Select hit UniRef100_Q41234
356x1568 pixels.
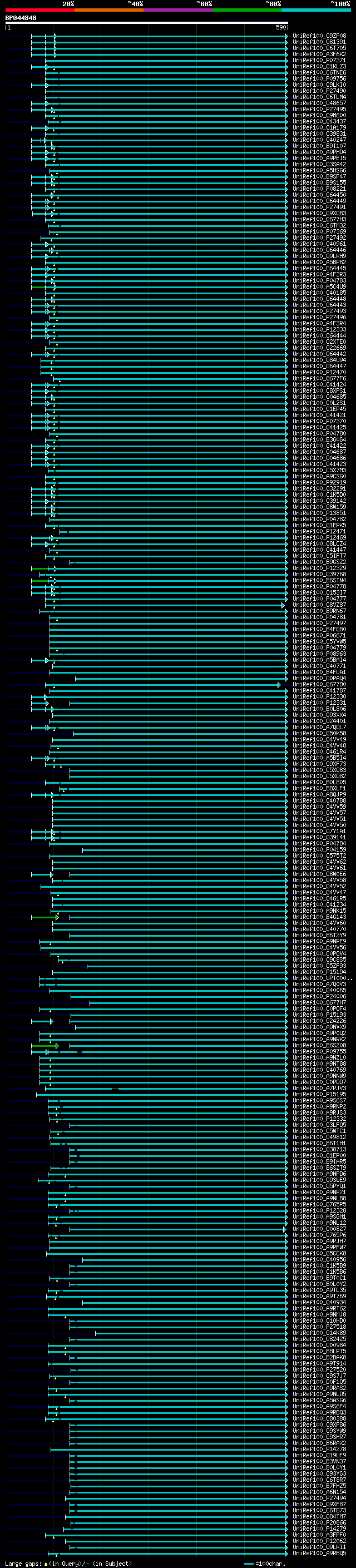[319, 904]
